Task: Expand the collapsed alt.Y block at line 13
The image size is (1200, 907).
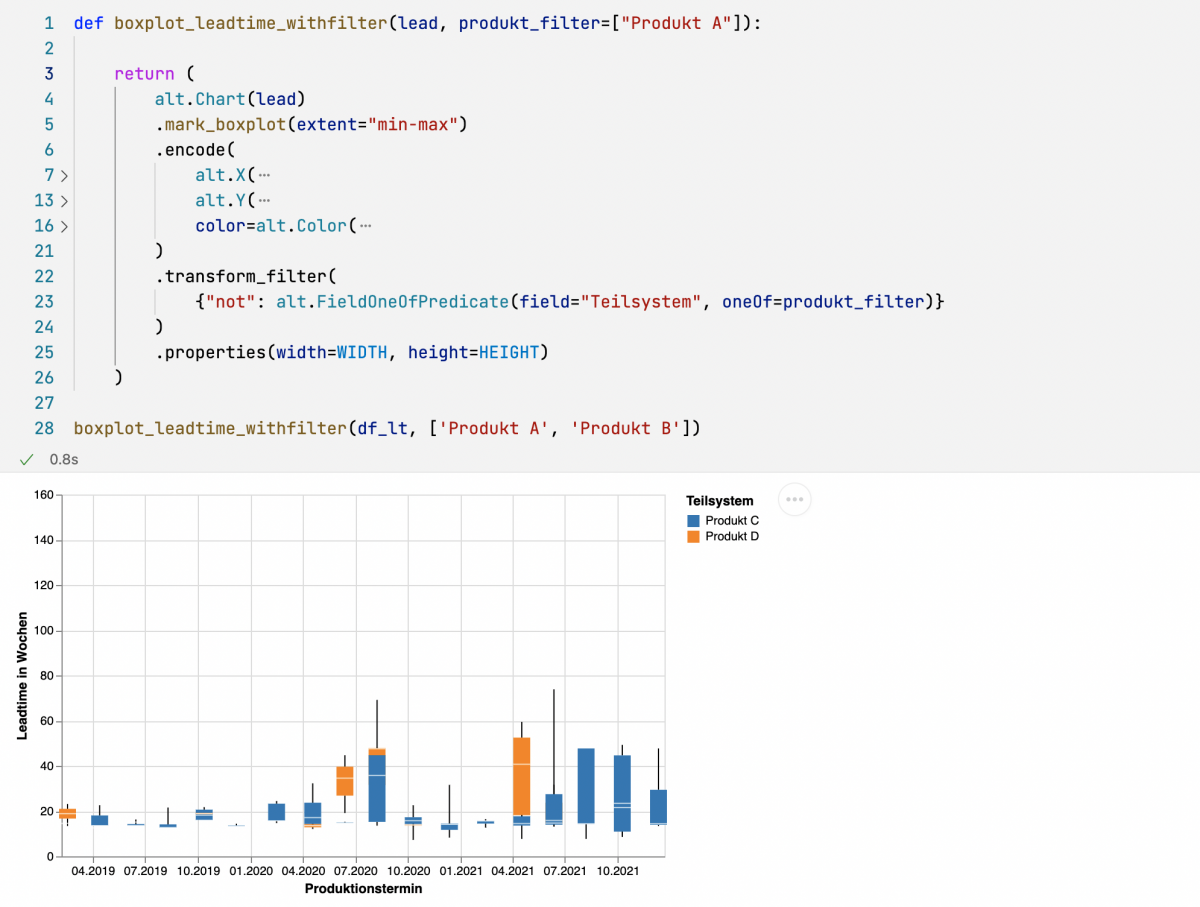Action: [62, 200]
